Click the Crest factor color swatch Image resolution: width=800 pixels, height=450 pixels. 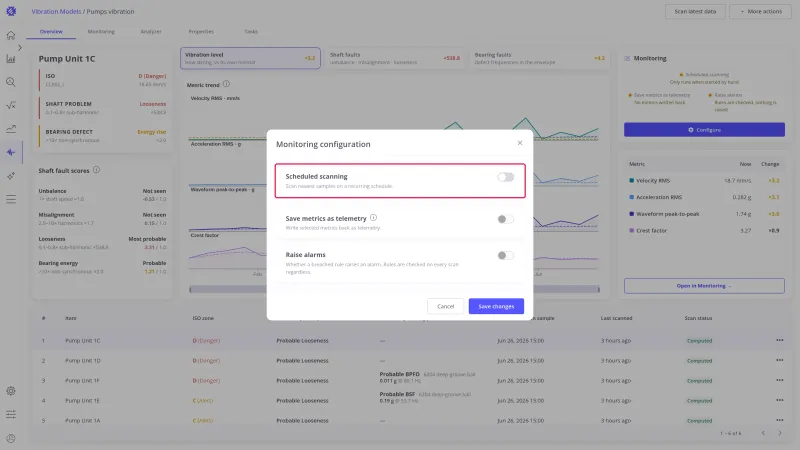coord(632,231)
